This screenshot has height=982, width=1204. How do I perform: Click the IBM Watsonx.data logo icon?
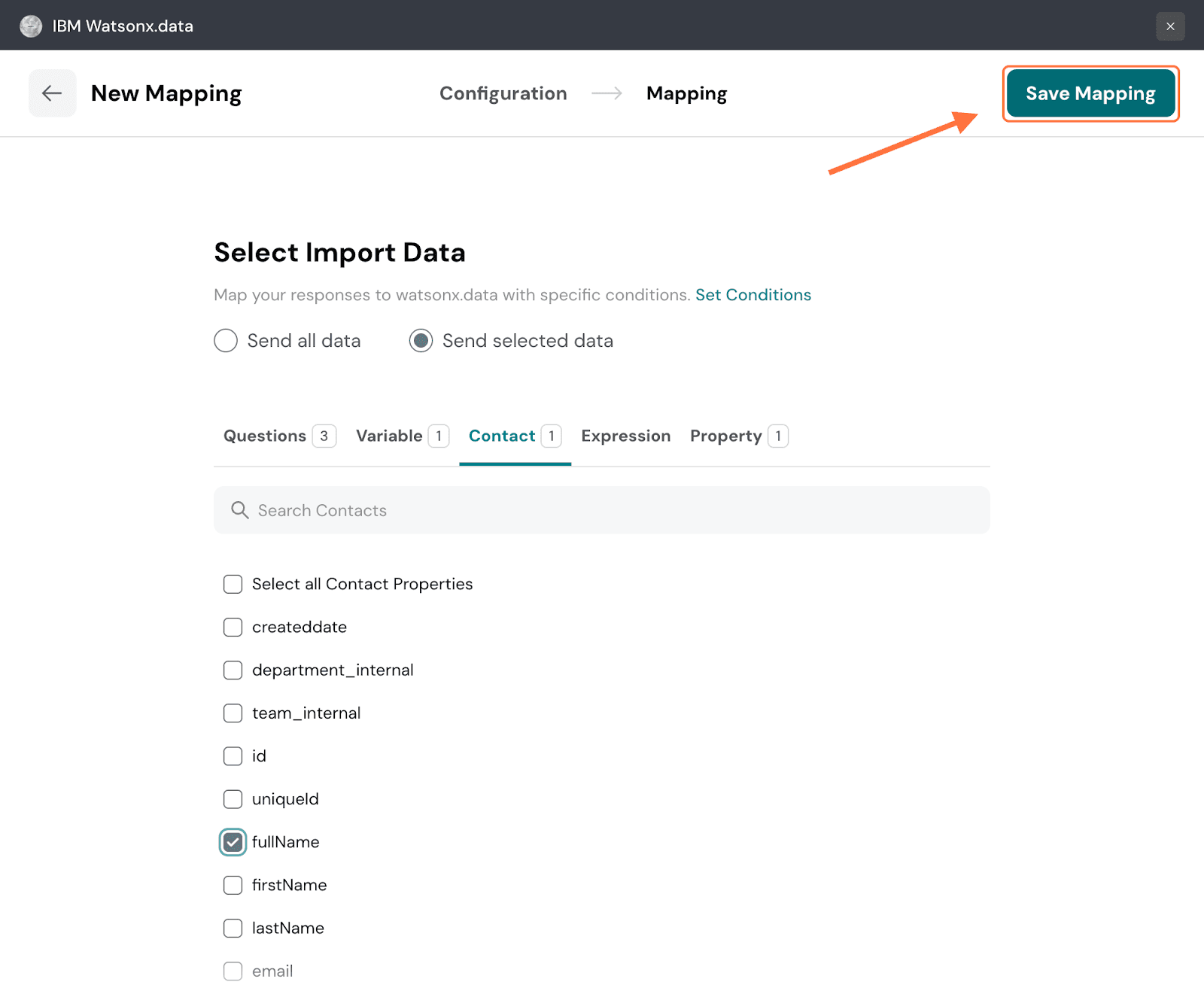pos(31,26)
